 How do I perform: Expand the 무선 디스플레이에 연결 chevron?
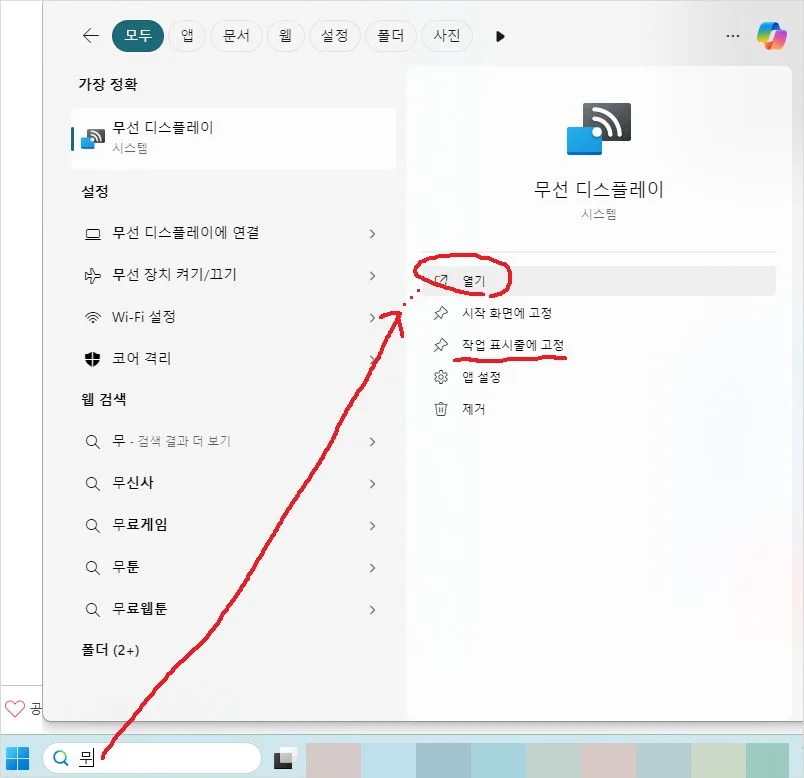(372, 234)
